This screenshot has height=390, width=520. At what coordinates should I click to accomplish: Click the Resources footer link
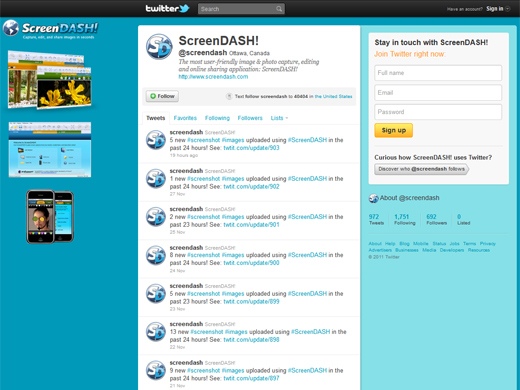[x=479, y=250]
